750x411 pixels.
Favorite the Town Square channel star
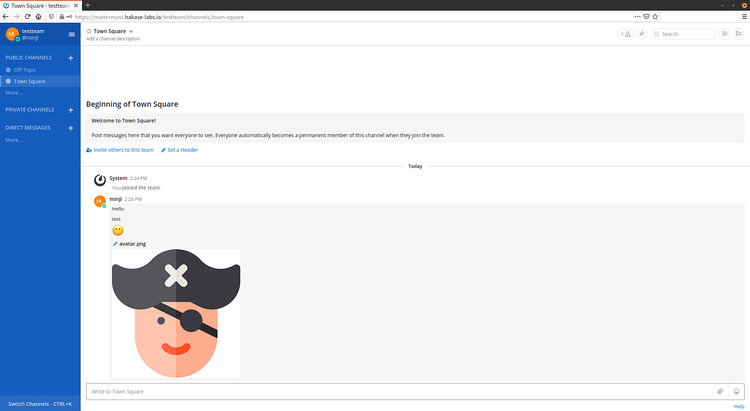pyautogui.click(x=89, y=31)
